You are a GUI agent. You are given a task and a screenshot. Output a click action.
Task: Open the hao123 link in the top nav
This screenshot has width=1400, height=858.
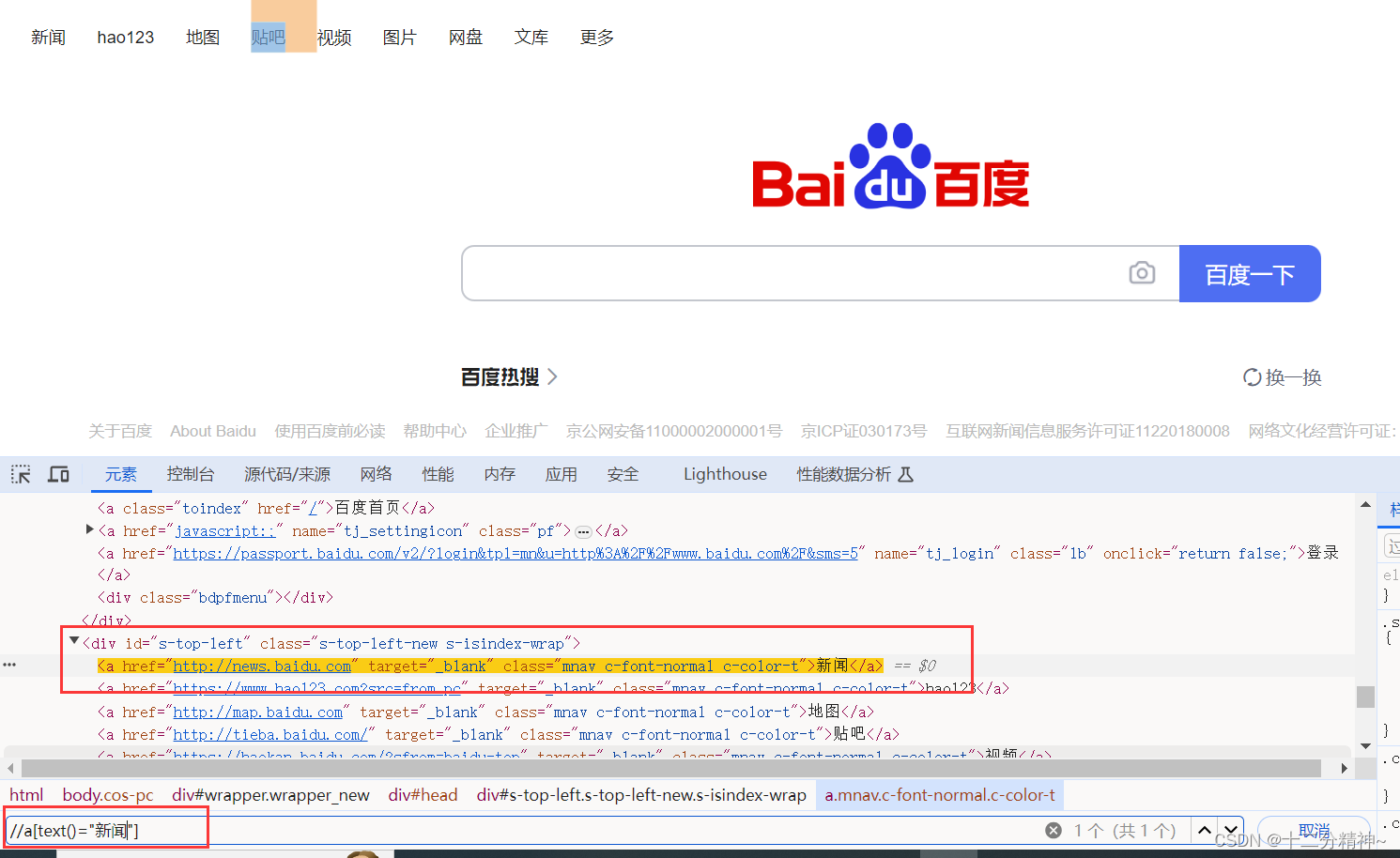tap(126, 38)
